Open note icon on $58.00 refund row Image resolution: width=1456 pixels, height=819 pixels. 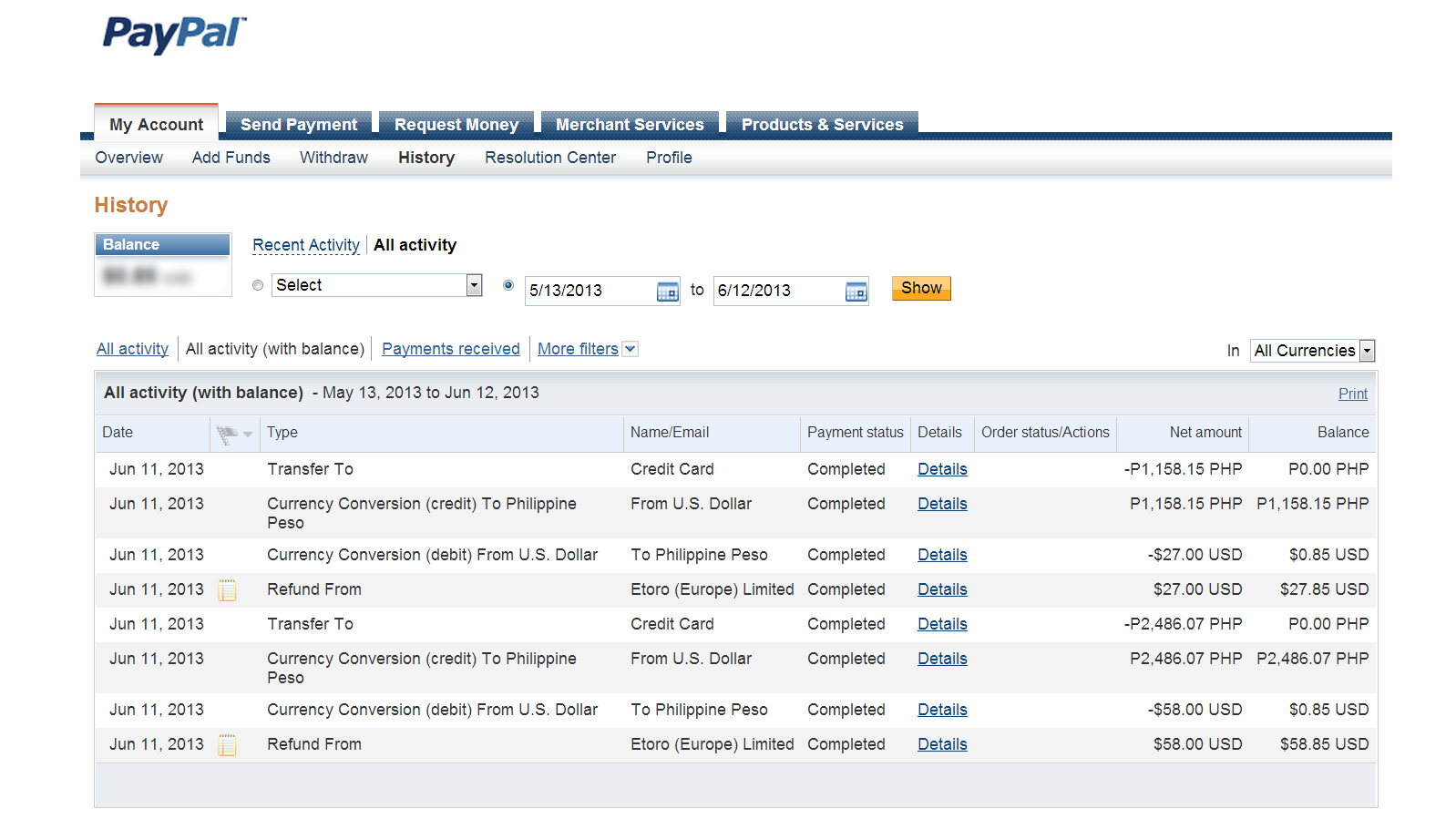[x=228, y=745]
